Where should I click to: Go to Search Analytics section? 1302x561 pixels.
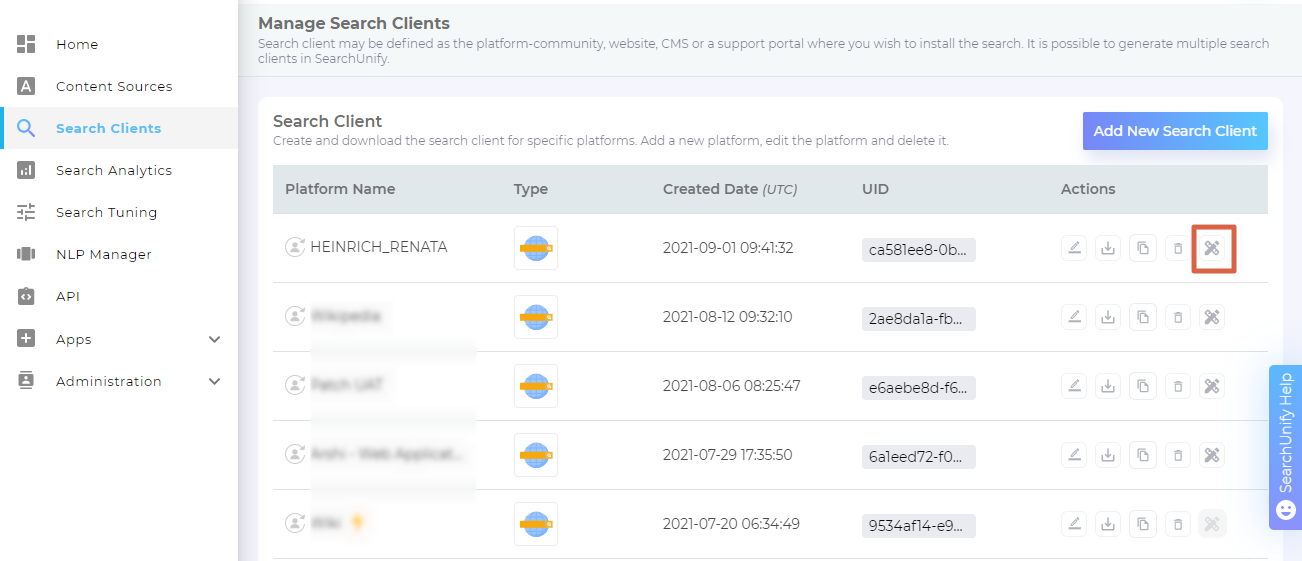tap(113, 171)
